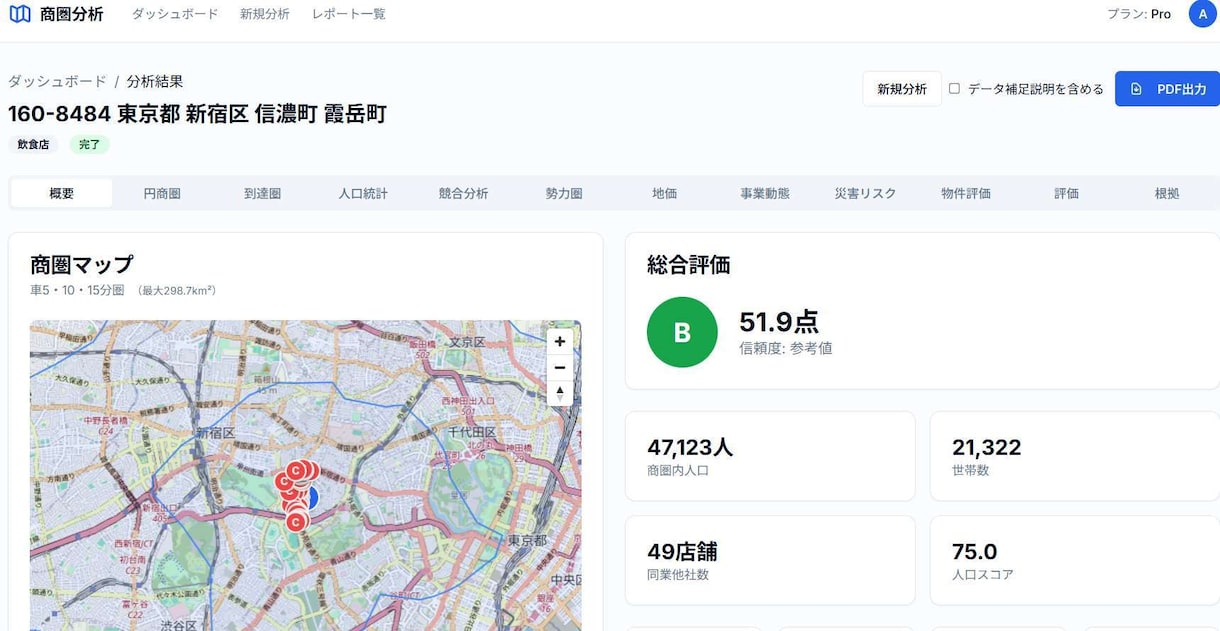Reset map bearing with compass button
Image resolution: width=1220 pixels, height=631 pixels.
click(x=560, y=393)
